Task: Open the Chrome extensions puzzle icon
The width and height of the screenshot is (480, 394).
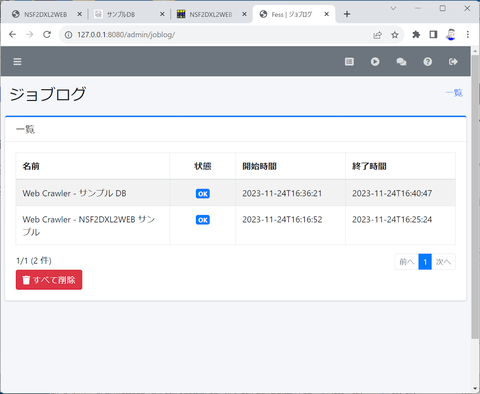Action: pos(416,34)
